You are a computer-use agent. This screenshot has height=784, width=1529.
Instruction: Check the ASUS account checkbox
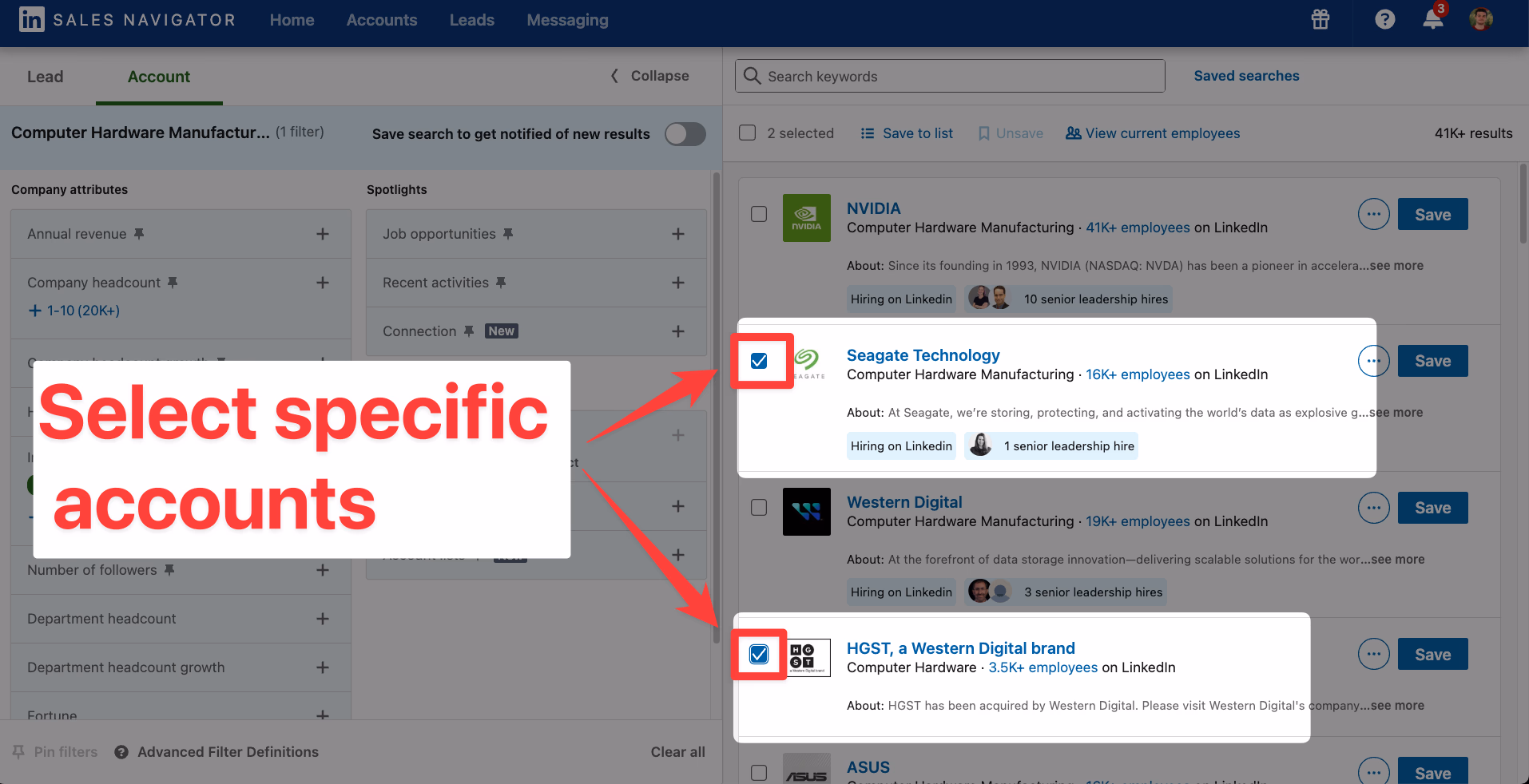tap(759, 773)
